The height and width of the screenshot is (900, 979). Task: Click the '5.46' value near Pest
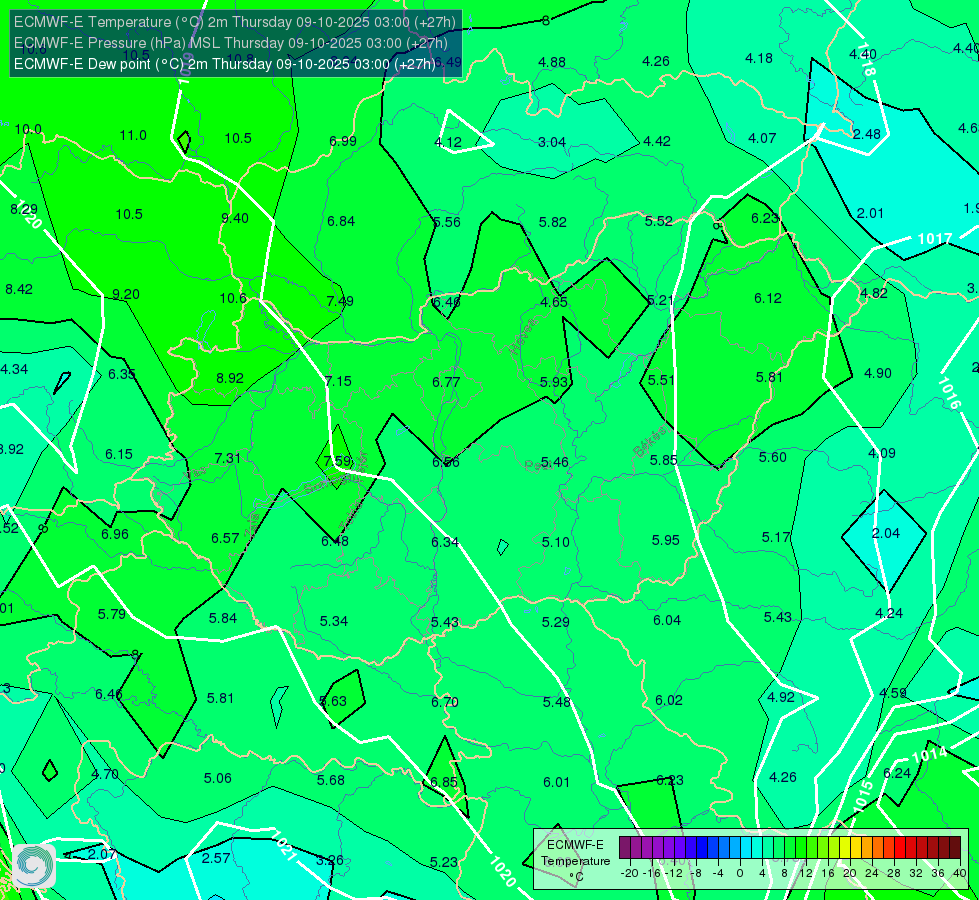click(x=554, y=463)
